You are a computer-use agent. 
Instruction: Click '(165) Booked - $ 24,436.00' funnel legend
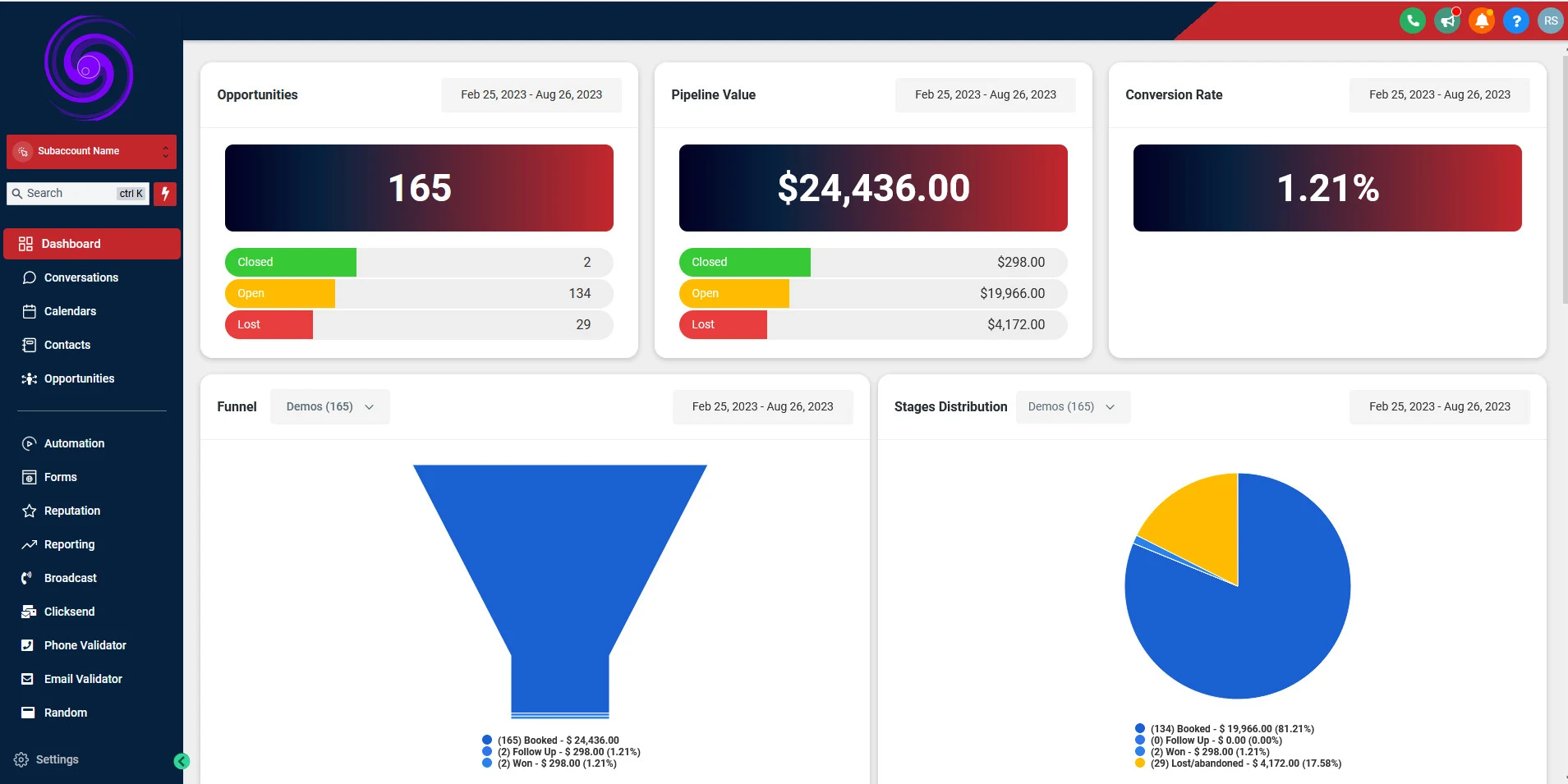click(x=558, y=740)
